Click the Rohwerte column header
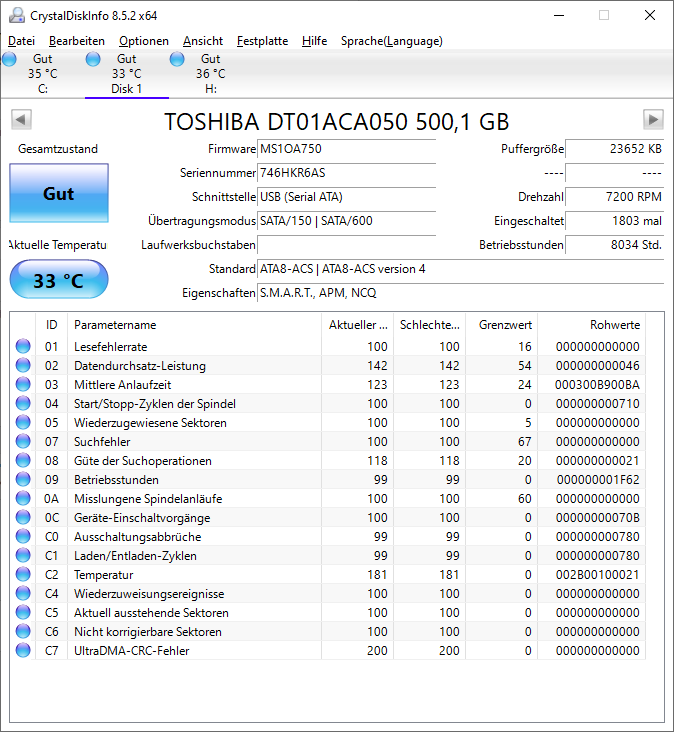Viewport: 674px width, 732px height. tap(591, 325)
